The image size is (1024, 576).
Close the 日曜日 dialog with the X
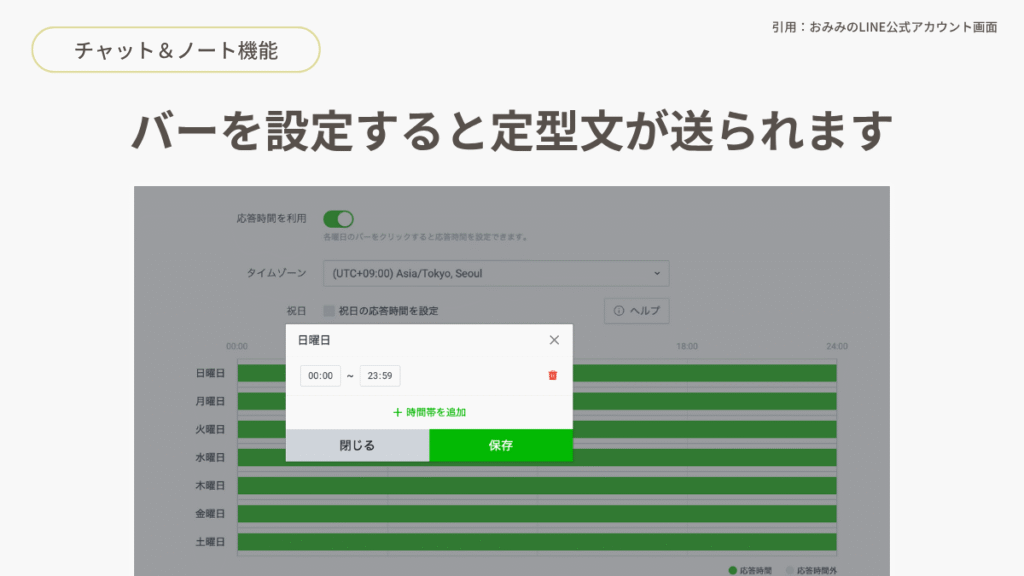click(x=554, y=340)
